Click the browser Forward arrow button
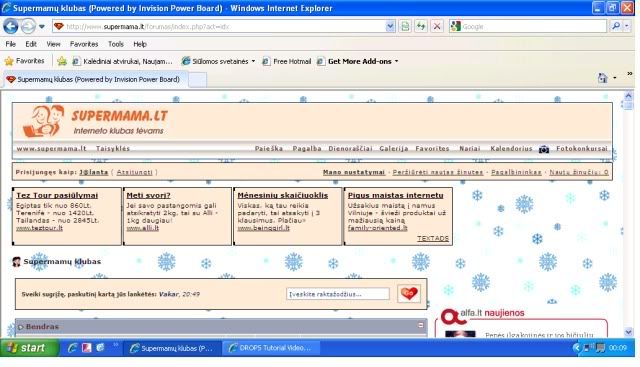This screenshot has height=367, width=640. coord(28,27)
